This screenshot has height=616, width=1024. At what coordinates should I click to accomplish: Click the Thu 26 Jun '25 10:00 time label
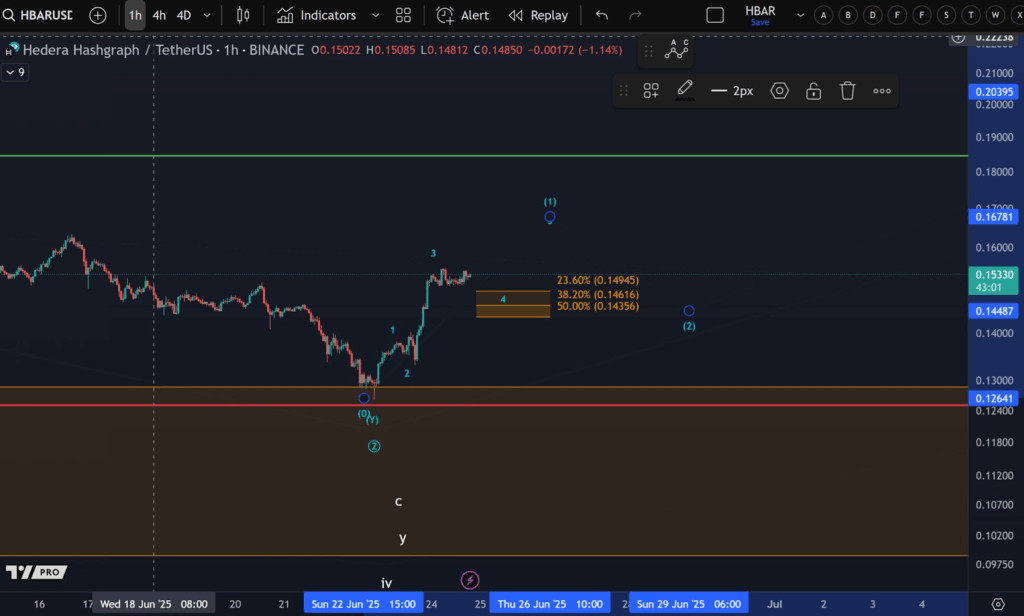(550, 604)
